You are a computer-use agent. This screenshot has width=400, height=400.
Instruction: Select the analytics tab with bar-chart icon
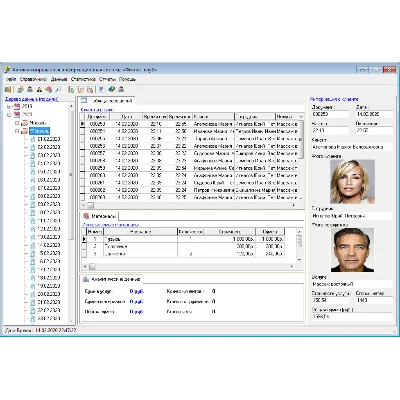[112, 279]
